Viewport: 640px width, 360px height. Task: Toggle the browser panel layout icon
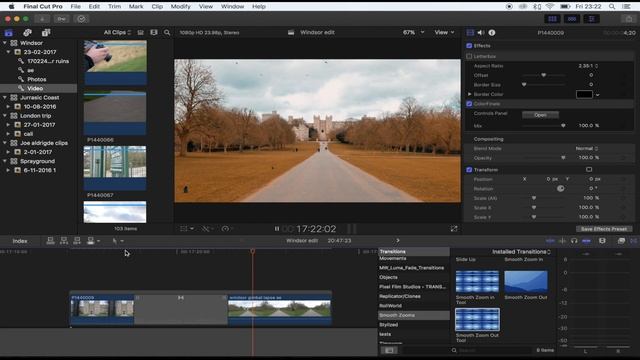coord(552,19)
